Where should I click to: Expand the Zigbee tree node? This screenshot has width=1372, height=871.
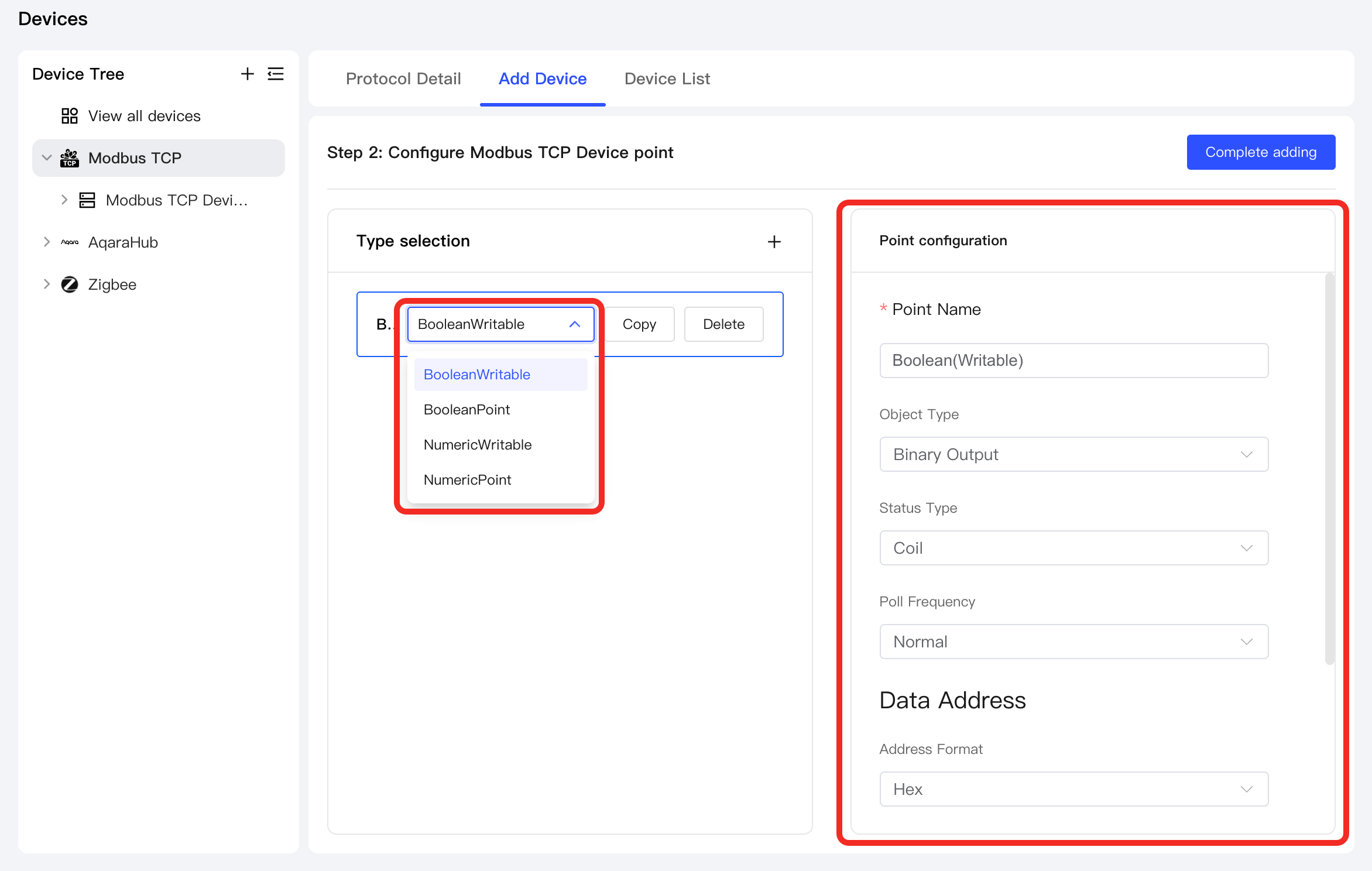point(47,284)
